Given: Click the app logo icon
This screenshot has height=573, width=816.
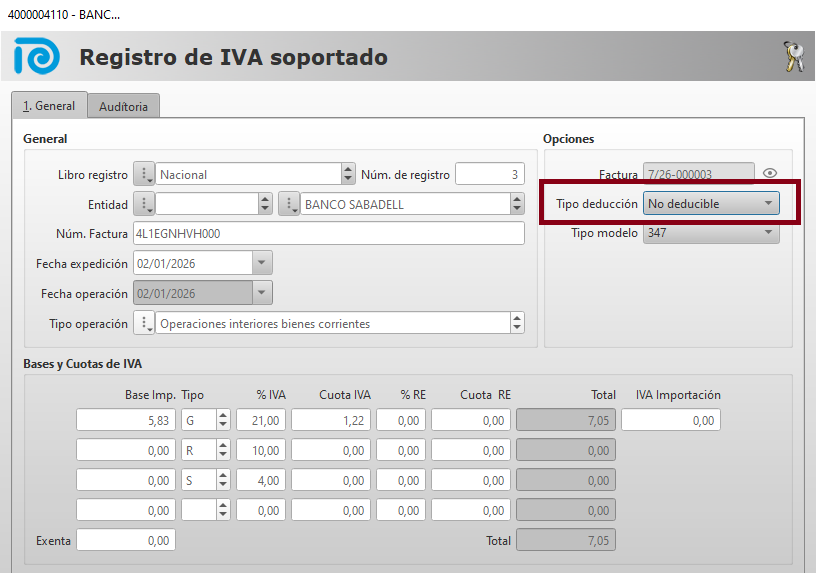Looking at the screenshot, I should point(36,57).
